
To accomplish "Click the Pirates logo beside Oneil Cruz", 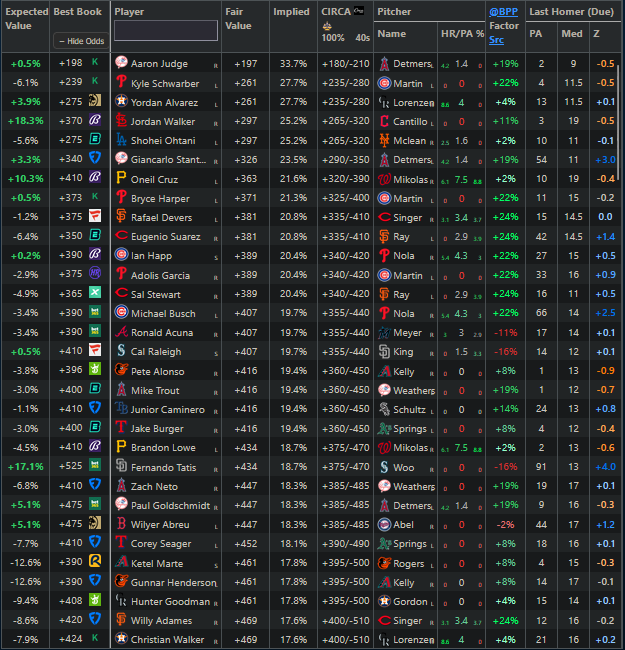I will click(121, 178).
